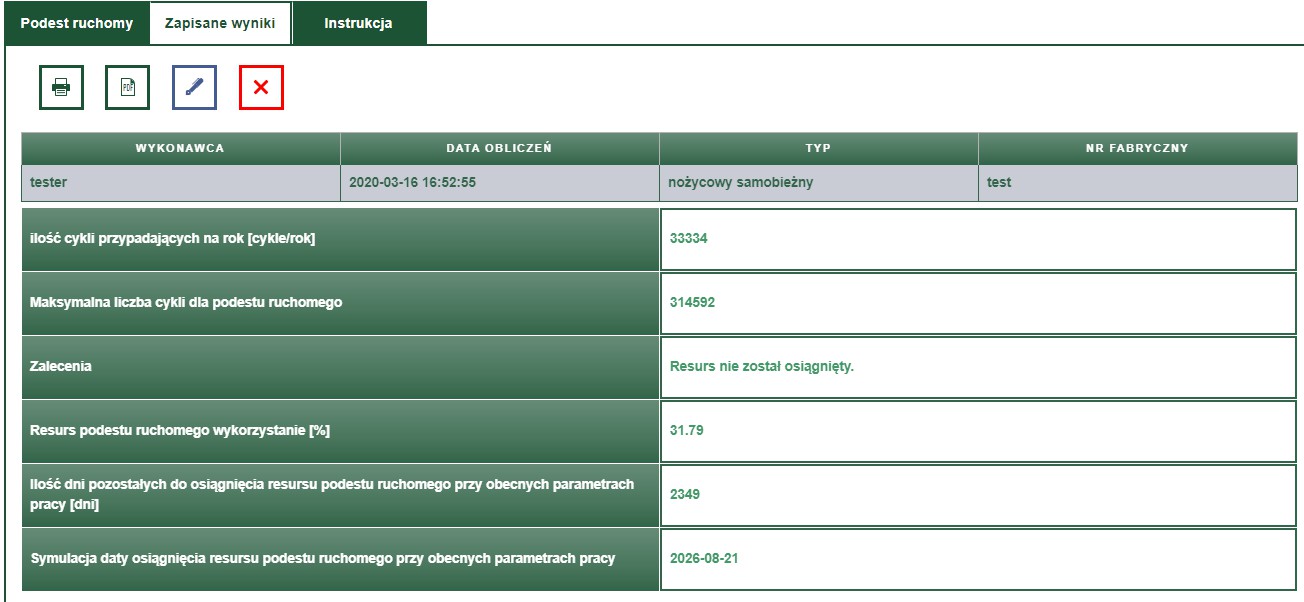Viewport: 1304px width, 602px height.
Task: Click the print icon
Action: (60, 87)
